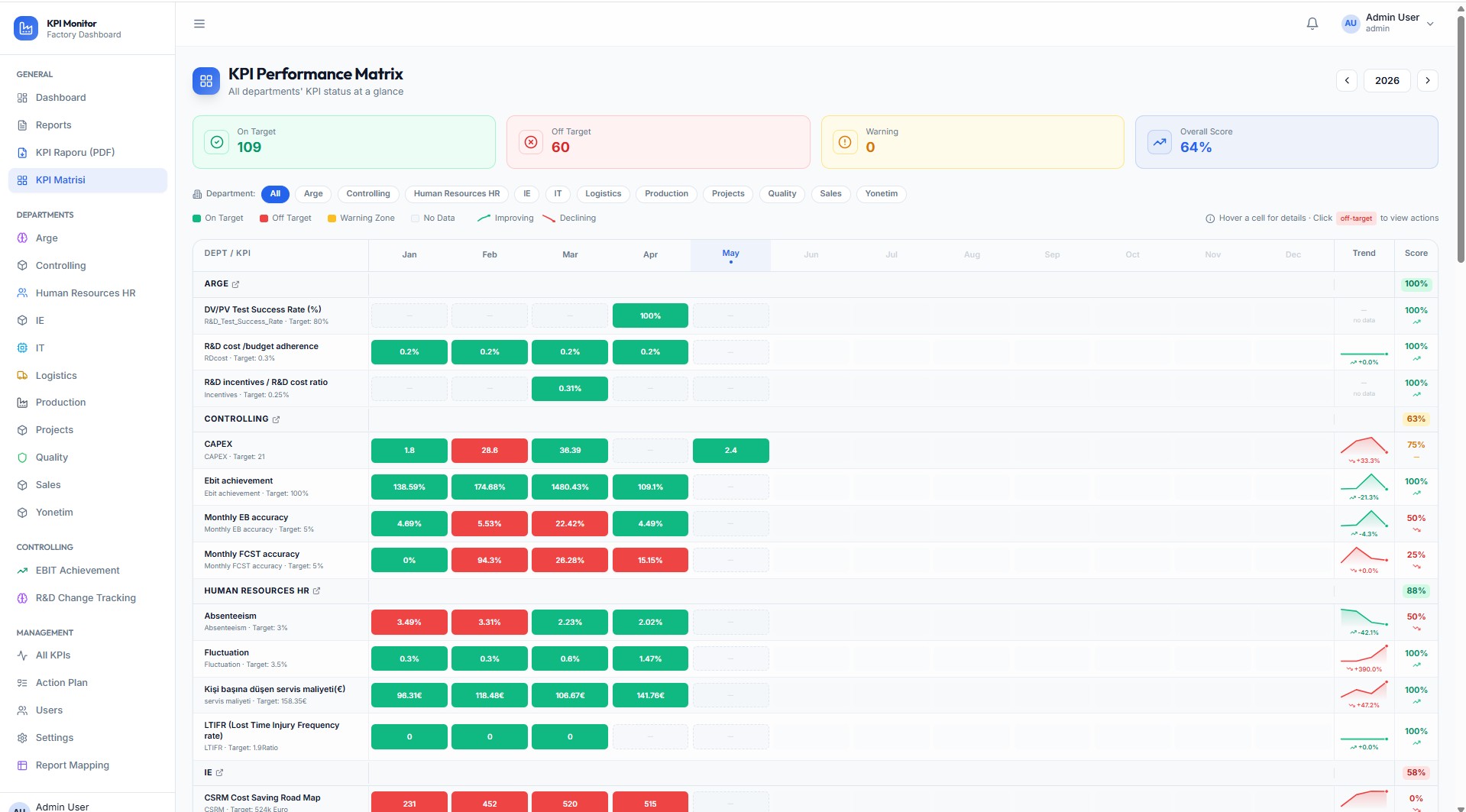The width and height of the screenshot is (1466, 812).
Task: Click the All KPIs pulse icon
Action: (x=22, y=655)
